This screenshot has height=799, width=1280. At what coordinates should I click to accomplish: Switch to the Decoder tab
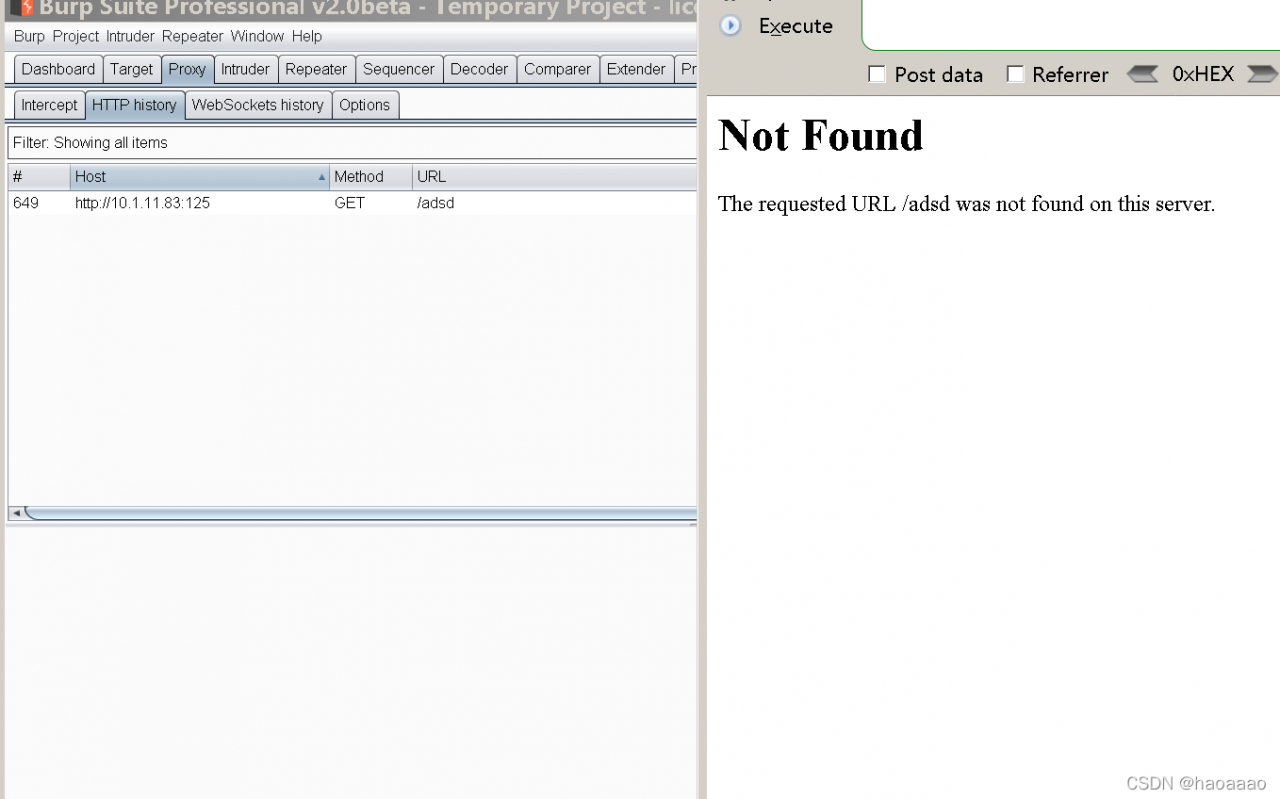479,69
